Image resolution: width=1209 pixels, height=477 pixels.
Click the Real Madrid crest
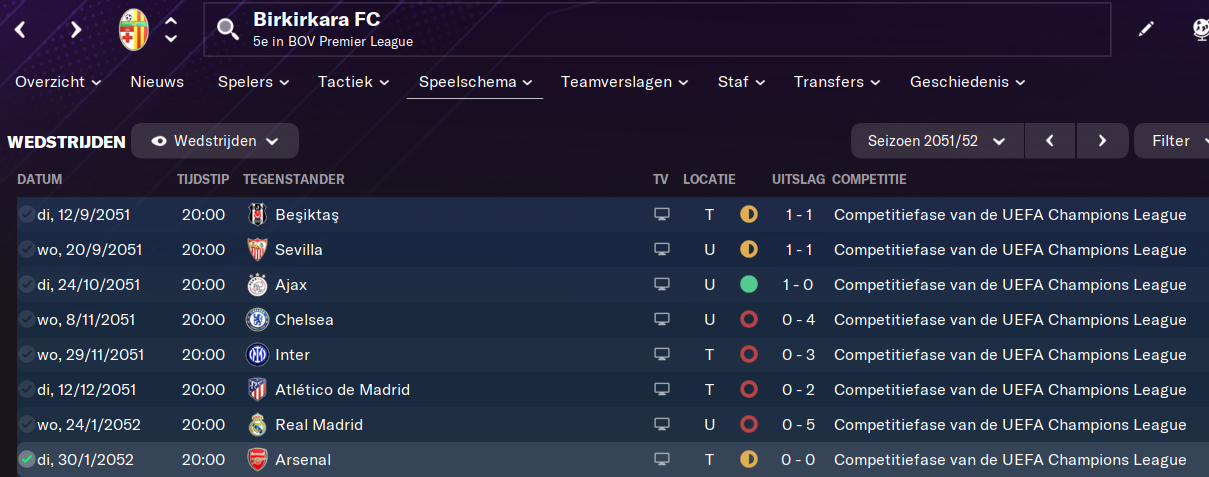click(257, 425)
